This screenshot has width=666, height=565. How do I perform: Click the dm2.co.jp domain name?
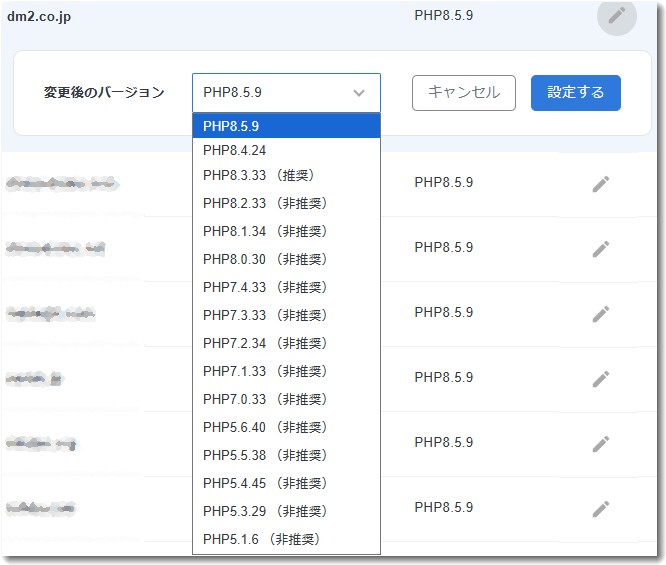(x=39, y=17)
